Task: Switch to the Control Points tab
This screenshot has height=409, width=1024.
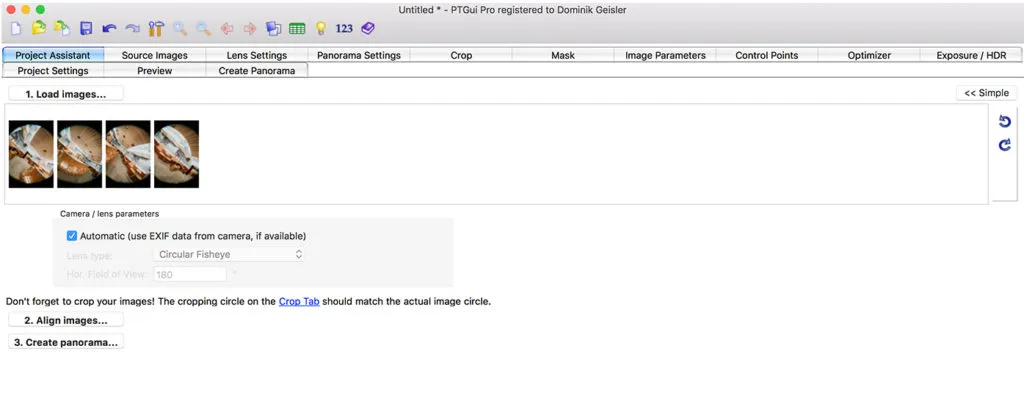Action: 767,56
